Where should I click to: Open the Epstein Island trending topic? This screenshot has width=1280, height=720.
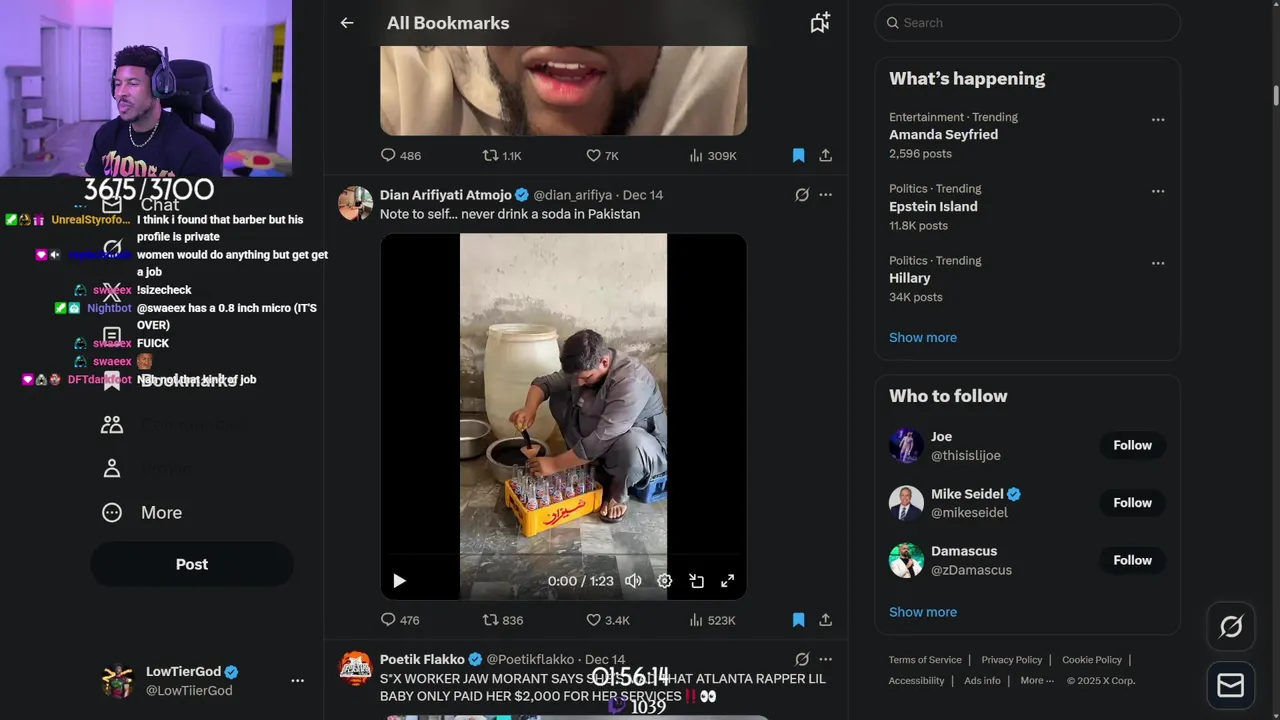(933, 207)
